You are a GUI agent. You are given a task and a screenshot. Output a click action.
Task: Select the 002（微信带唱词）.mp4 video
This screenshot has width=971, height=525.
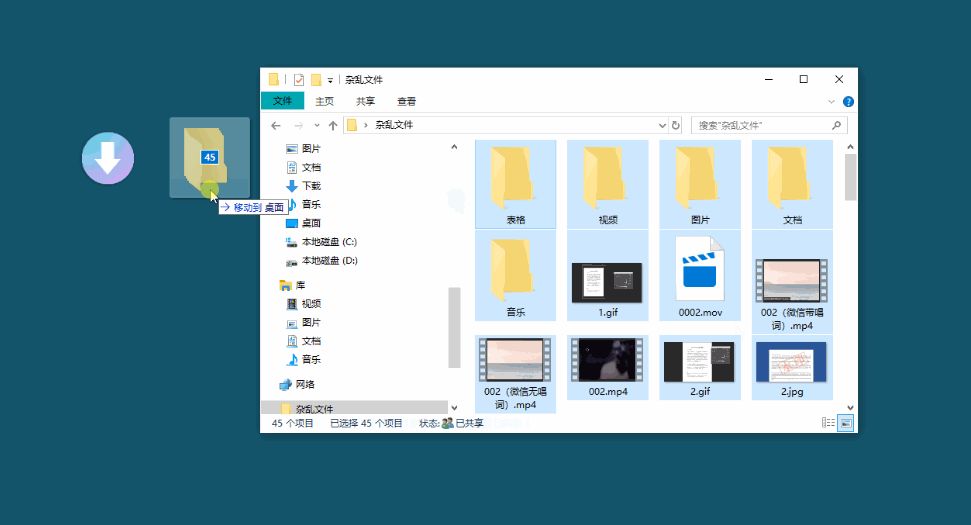(792, 282)
